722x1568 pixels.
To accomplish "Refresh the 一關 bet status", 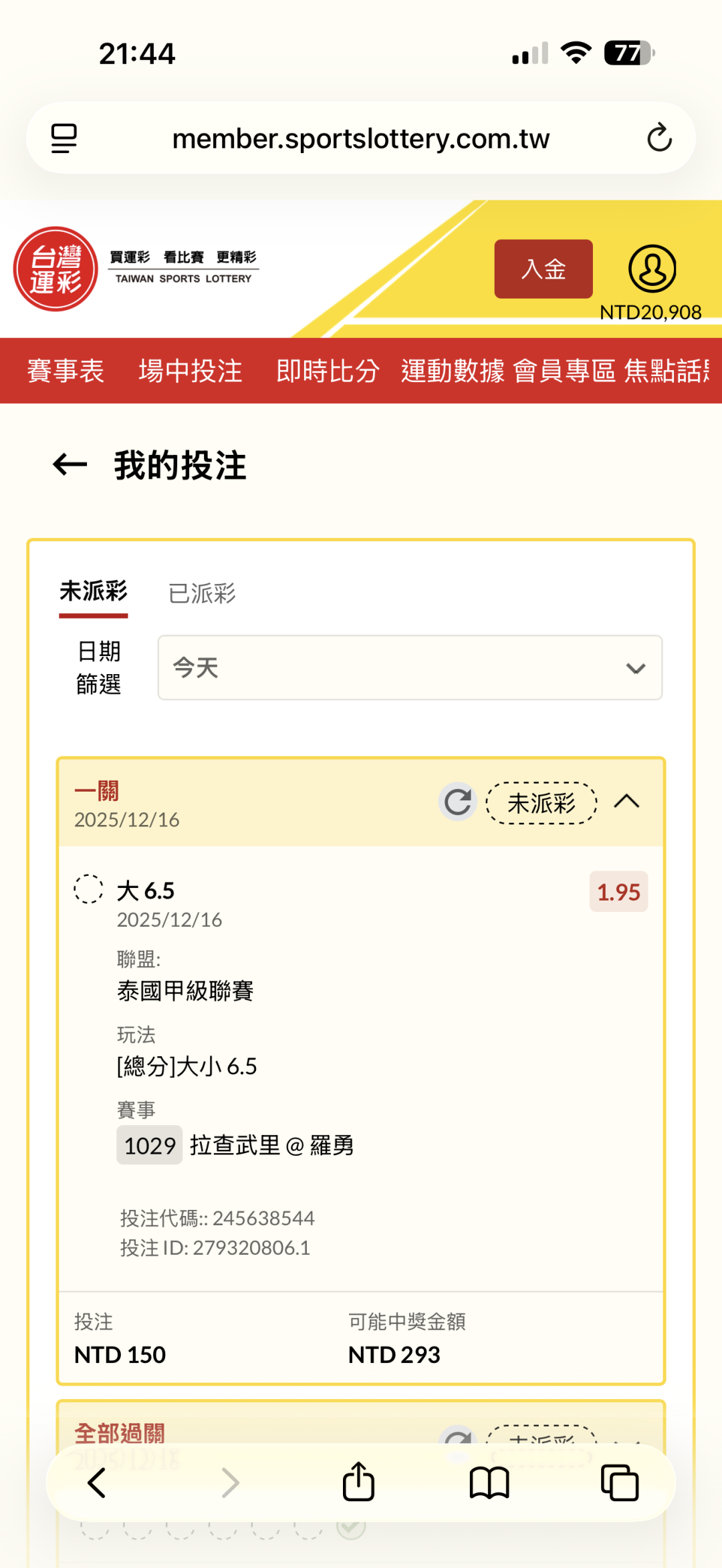I will click(x=458, y=802).
